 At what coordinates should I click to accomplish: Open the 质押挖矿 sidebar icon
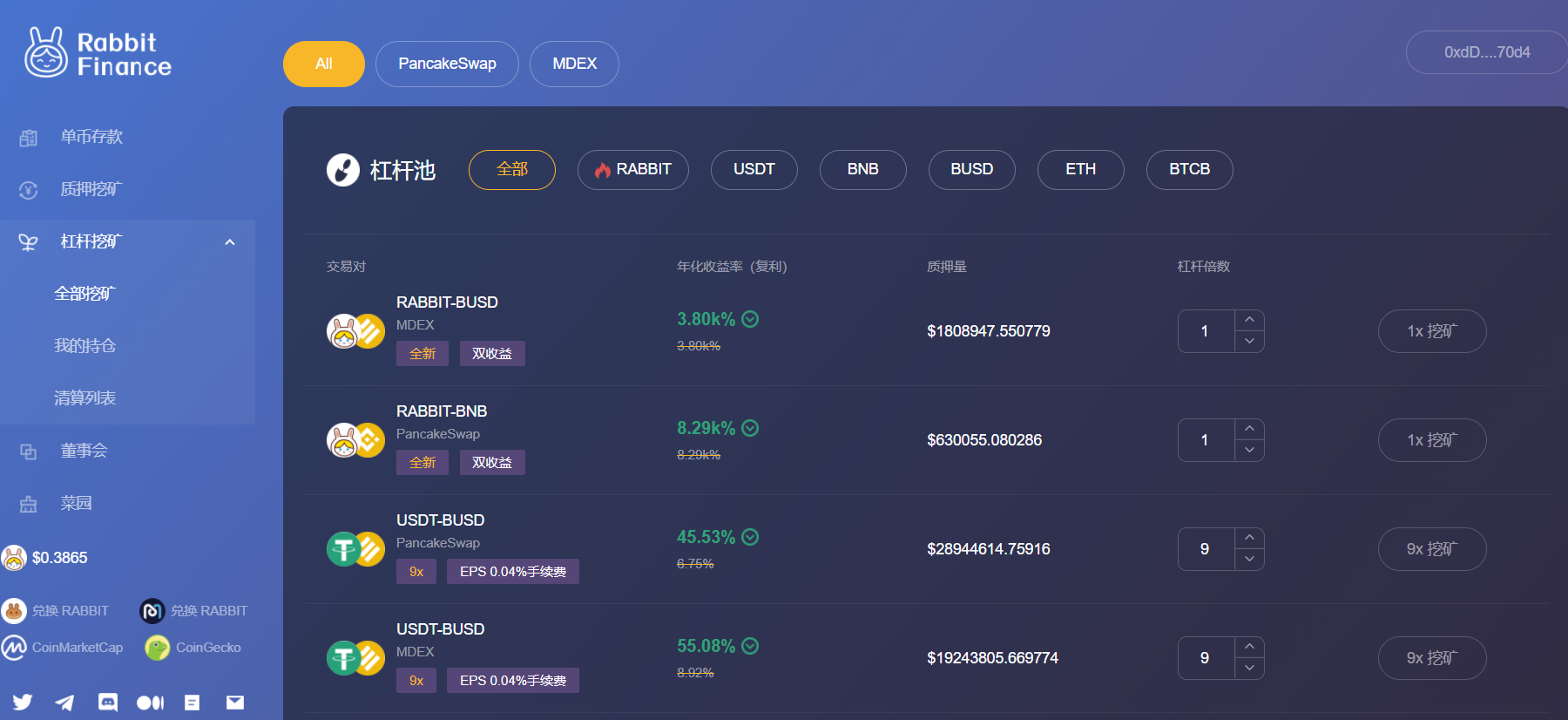point(29,190)
